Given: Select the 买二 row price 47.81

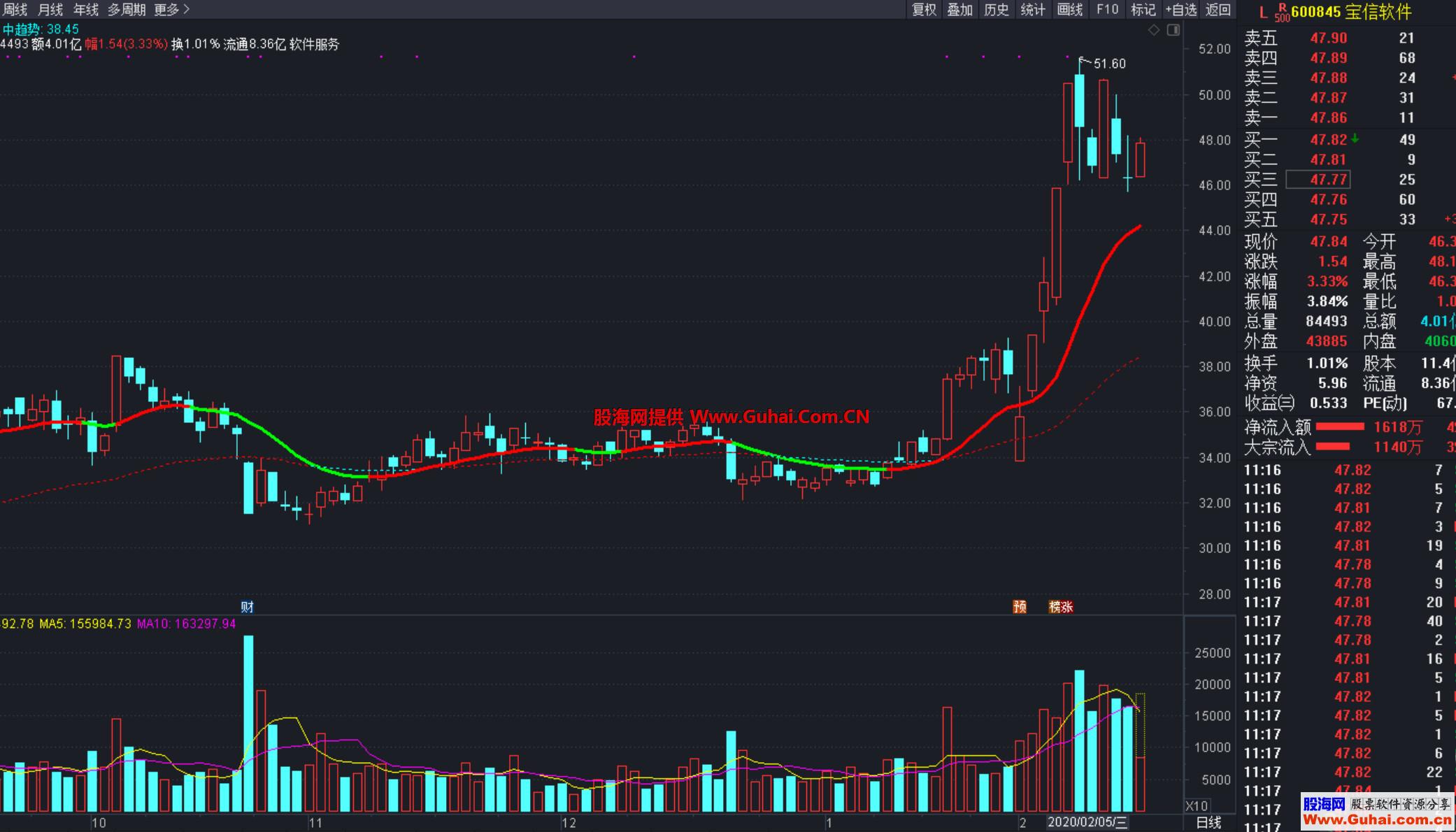Looking at the screenshot, I should [1328, 159].
